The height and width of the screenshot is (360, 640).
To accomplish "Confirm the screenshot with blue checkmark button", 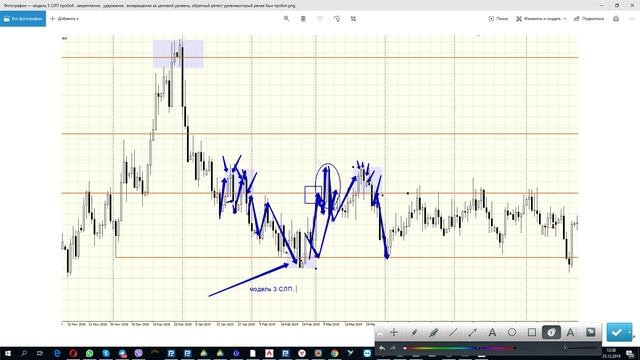I will coord(617,333).
